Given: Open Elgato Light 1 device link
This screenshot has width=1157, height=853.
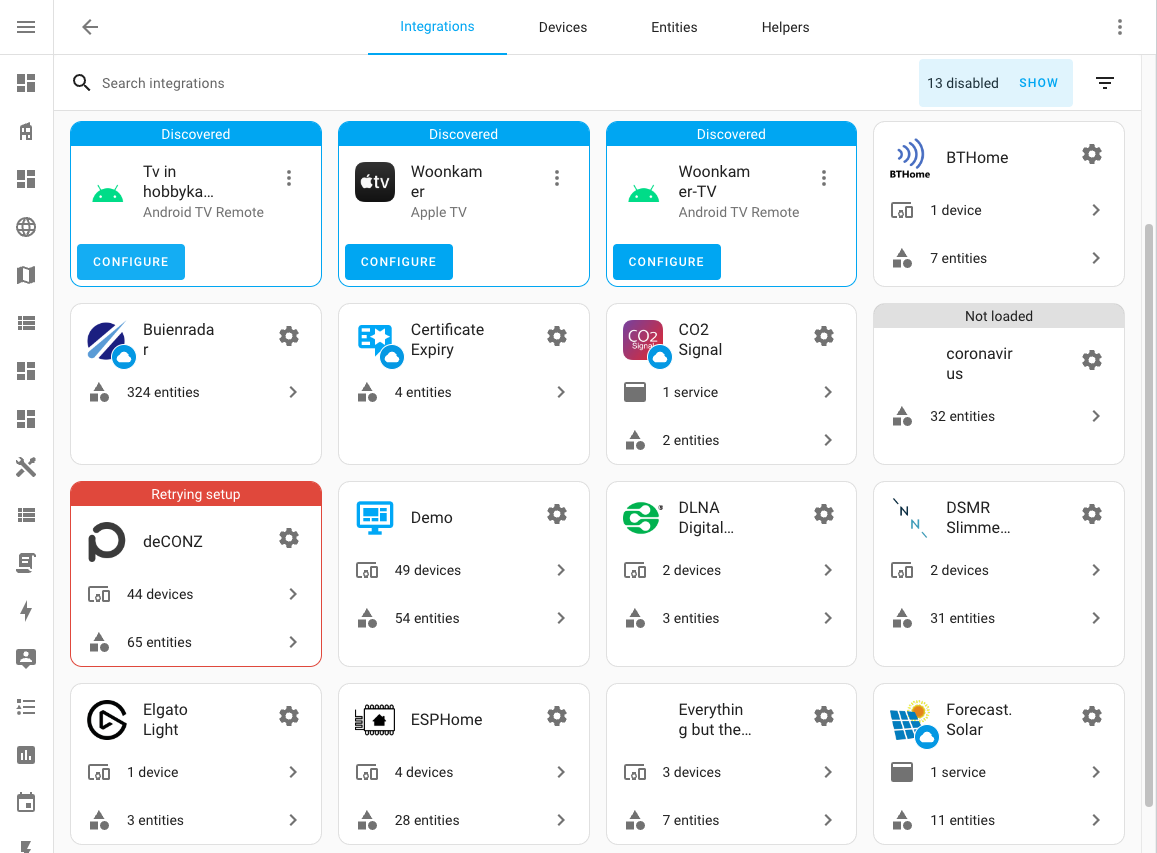Looking at the screenshot, I should point(196,772).
